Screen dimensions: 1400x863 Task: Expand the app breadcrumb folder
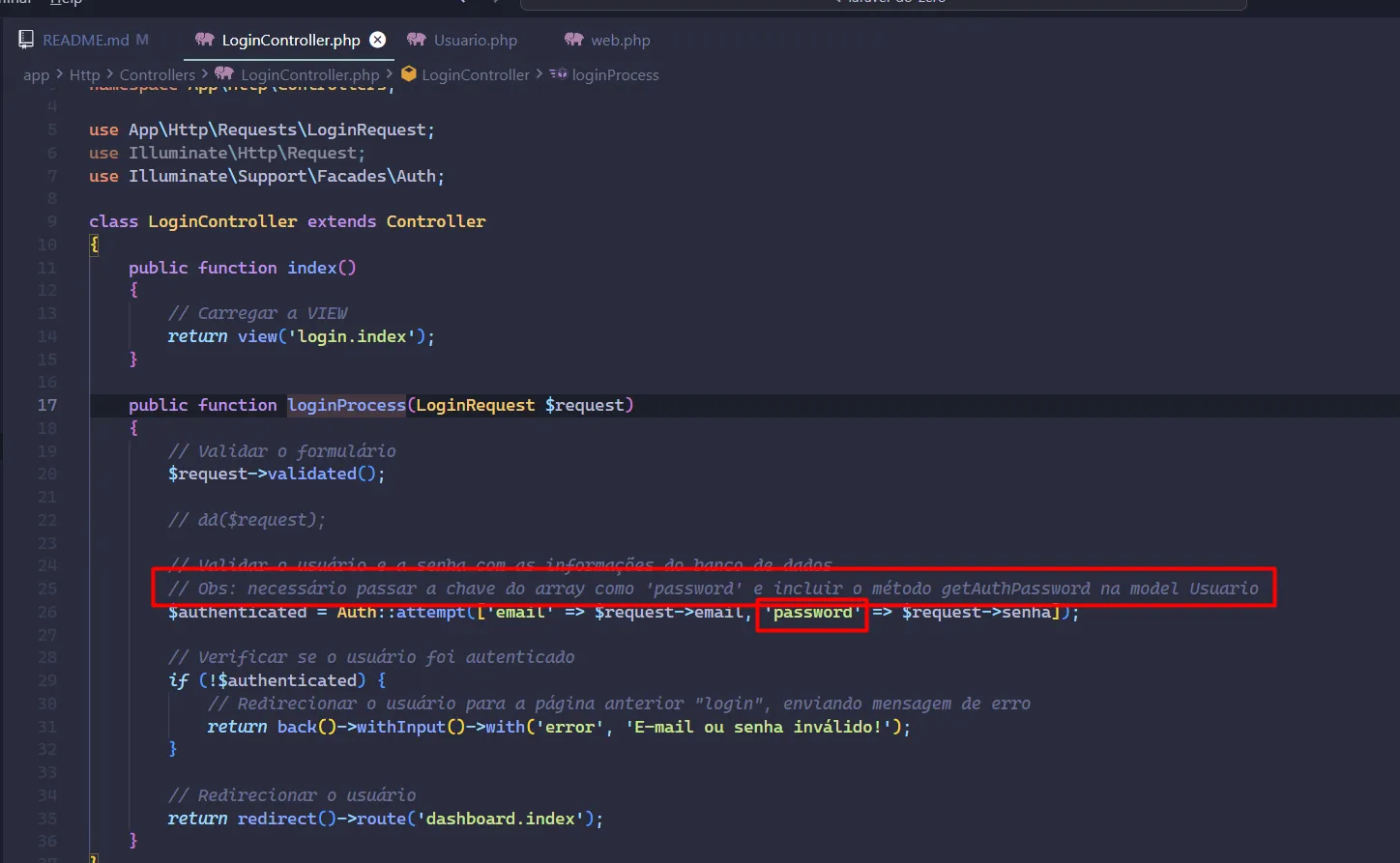click(37, 74)
